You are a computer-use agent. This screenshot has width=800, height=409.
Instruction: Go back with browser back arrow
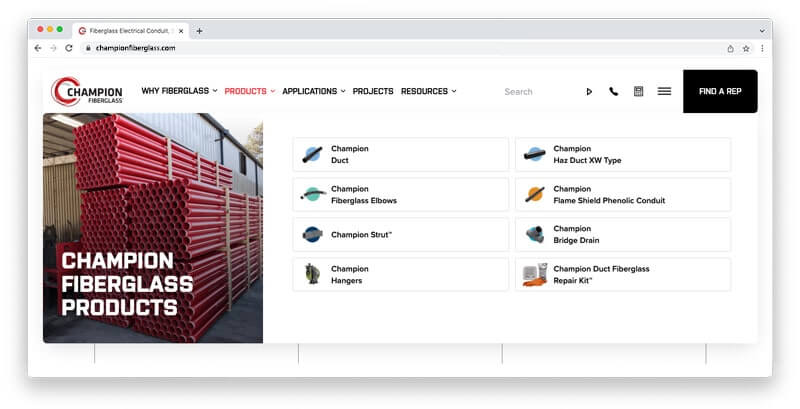coord(38,48)
